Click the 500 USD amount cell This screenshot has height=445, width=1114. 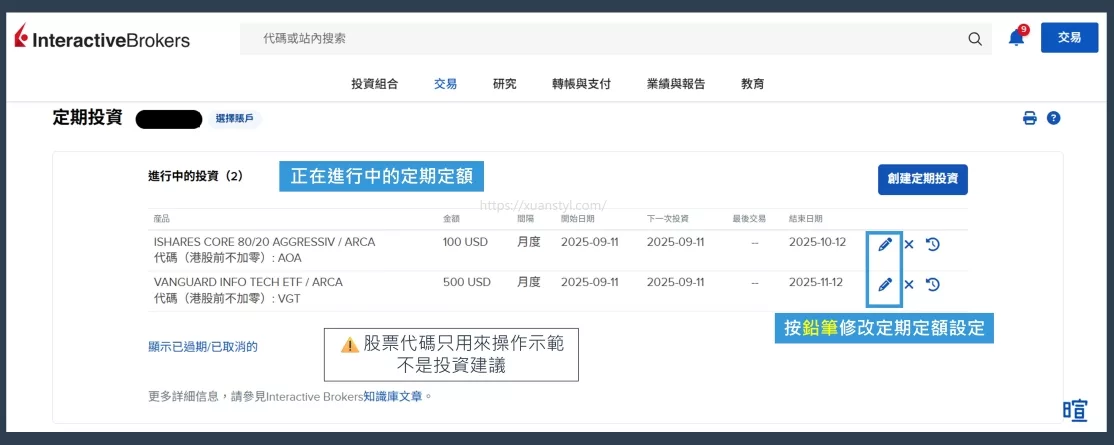(x=467, y=282)
